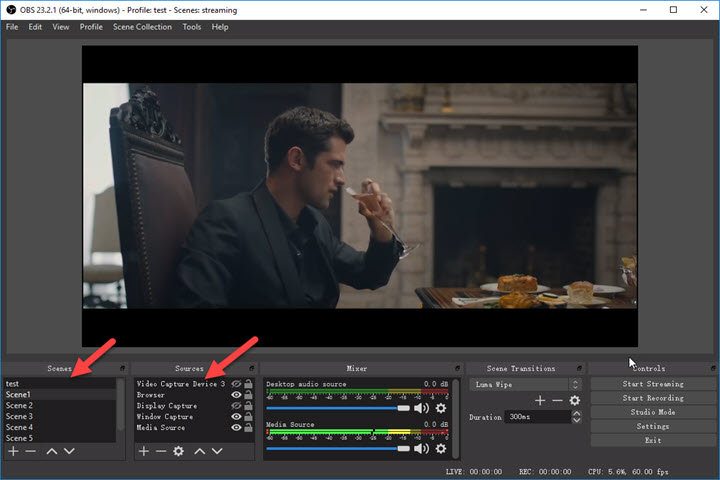Decrease transition Duration with down arrow

click(x=576, y=420)
